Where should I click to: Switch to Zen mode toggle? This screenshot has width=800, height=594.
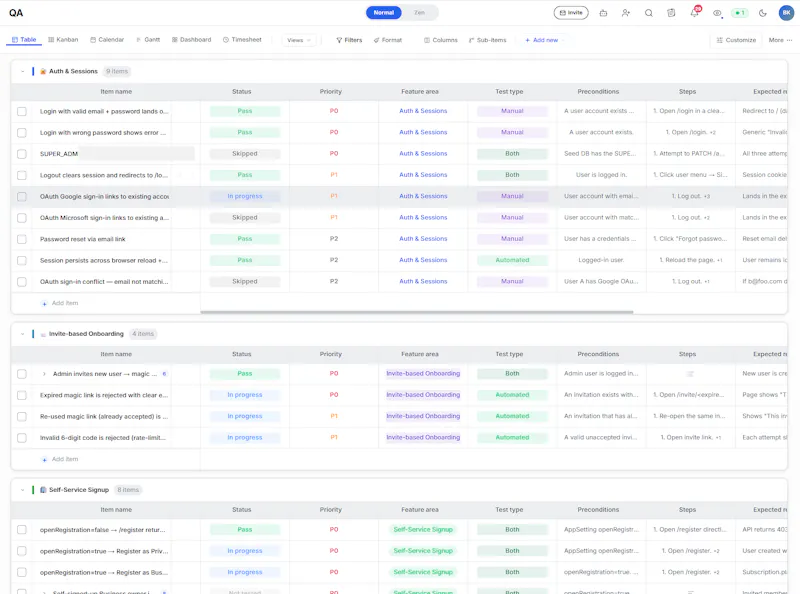point(419,13)
